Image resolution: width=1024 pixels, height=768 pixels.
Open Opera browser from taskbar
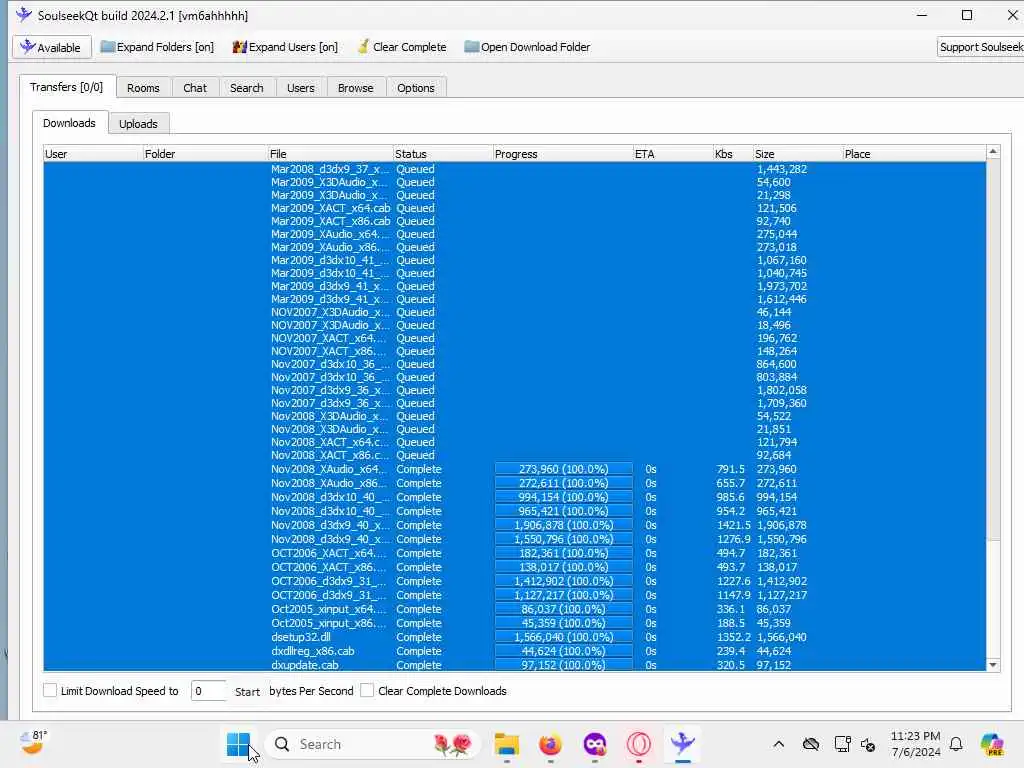[x=638, y=744]
